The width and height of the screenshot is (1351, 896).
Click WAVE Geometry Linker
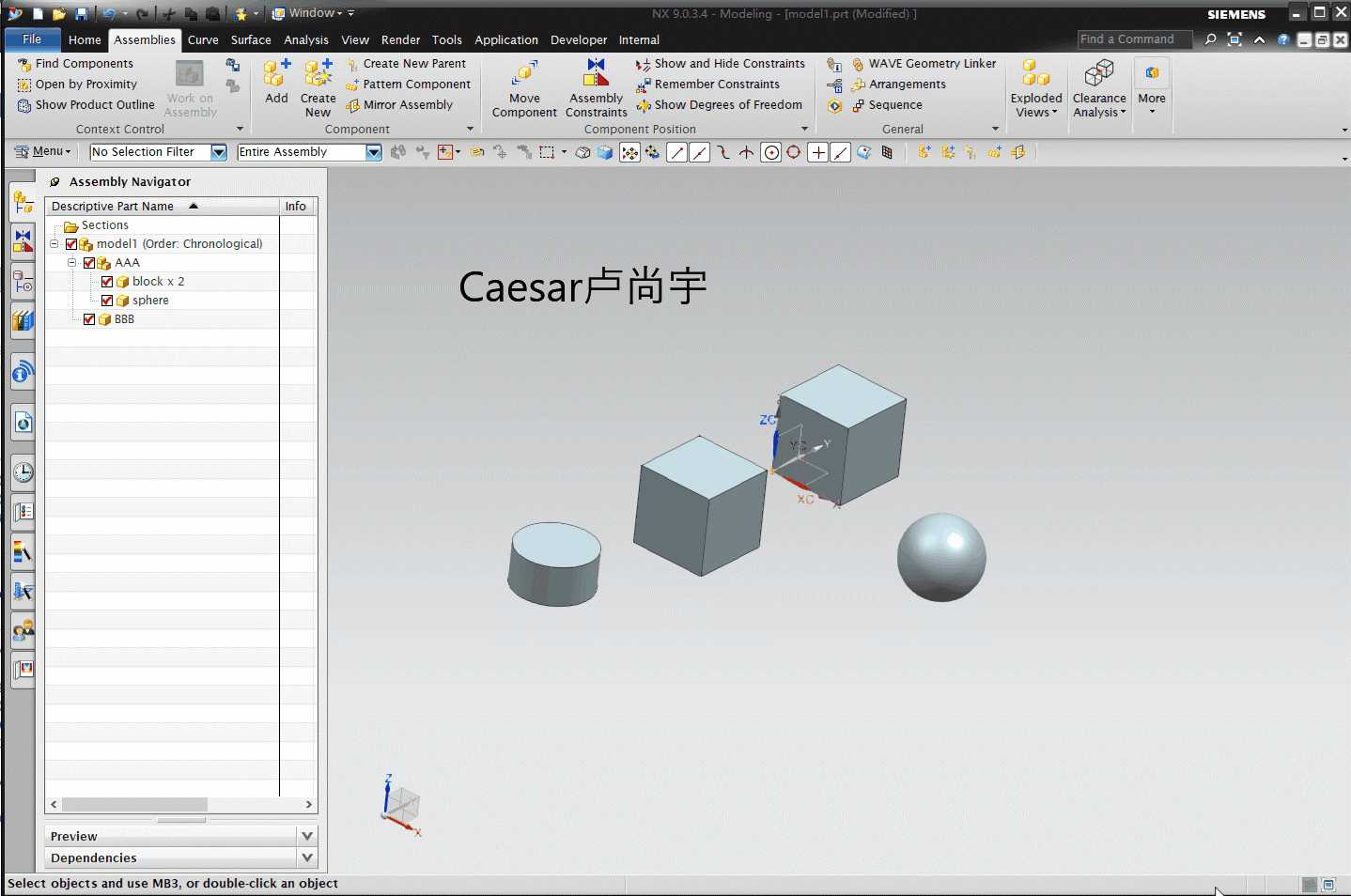924,64
